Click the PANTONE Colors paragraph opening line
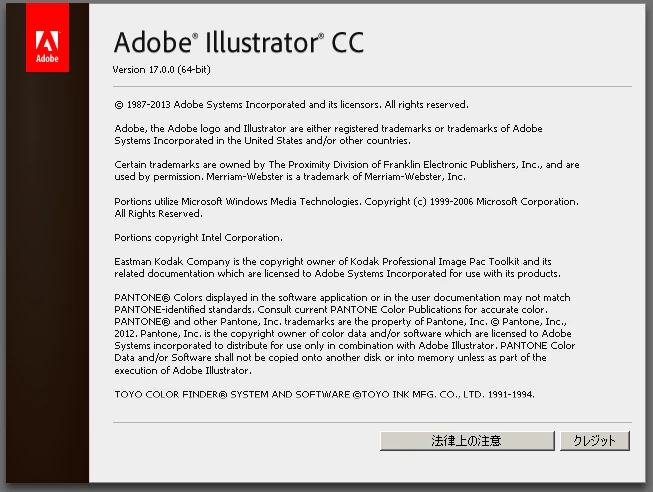 coord(342,297)
